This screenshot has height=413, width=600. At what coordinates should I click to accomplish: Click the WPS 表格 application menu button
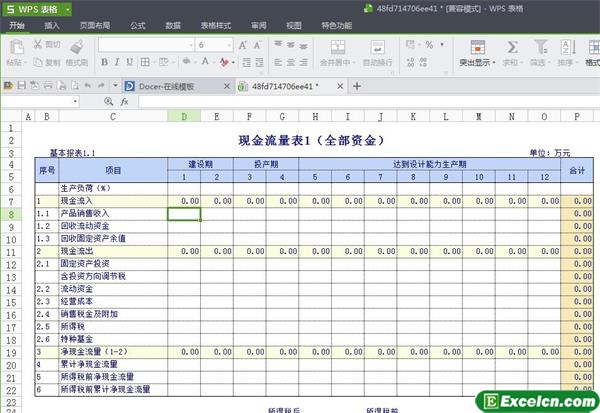pos(30,7)
